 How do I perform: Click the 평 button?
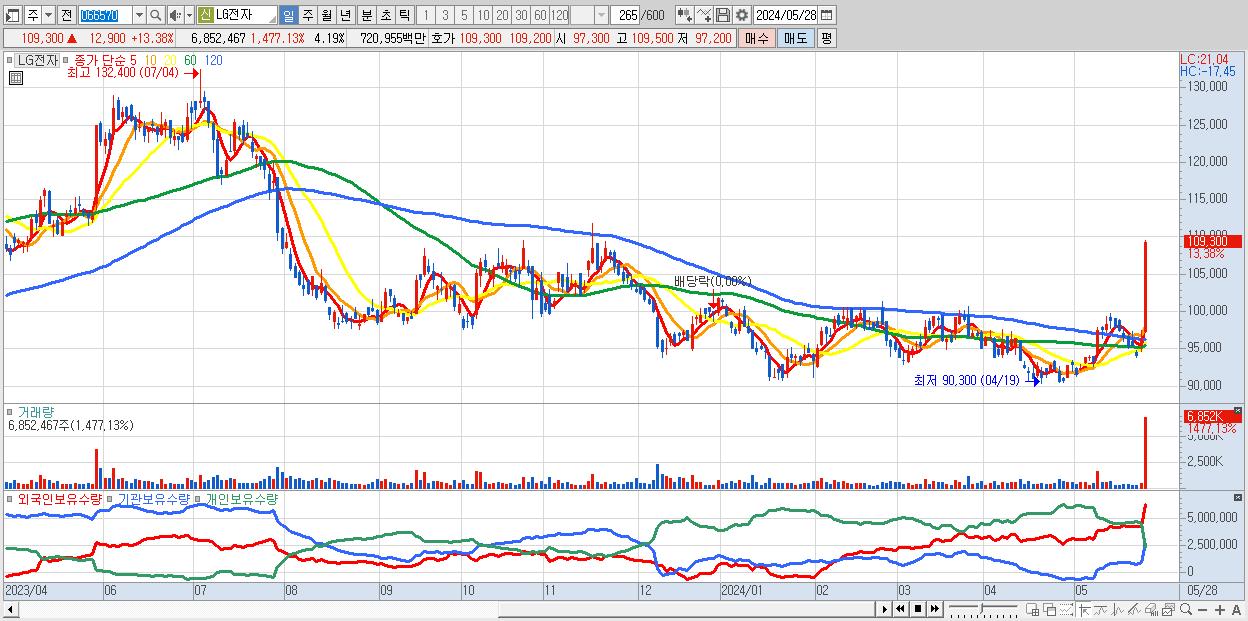[826, 38]
